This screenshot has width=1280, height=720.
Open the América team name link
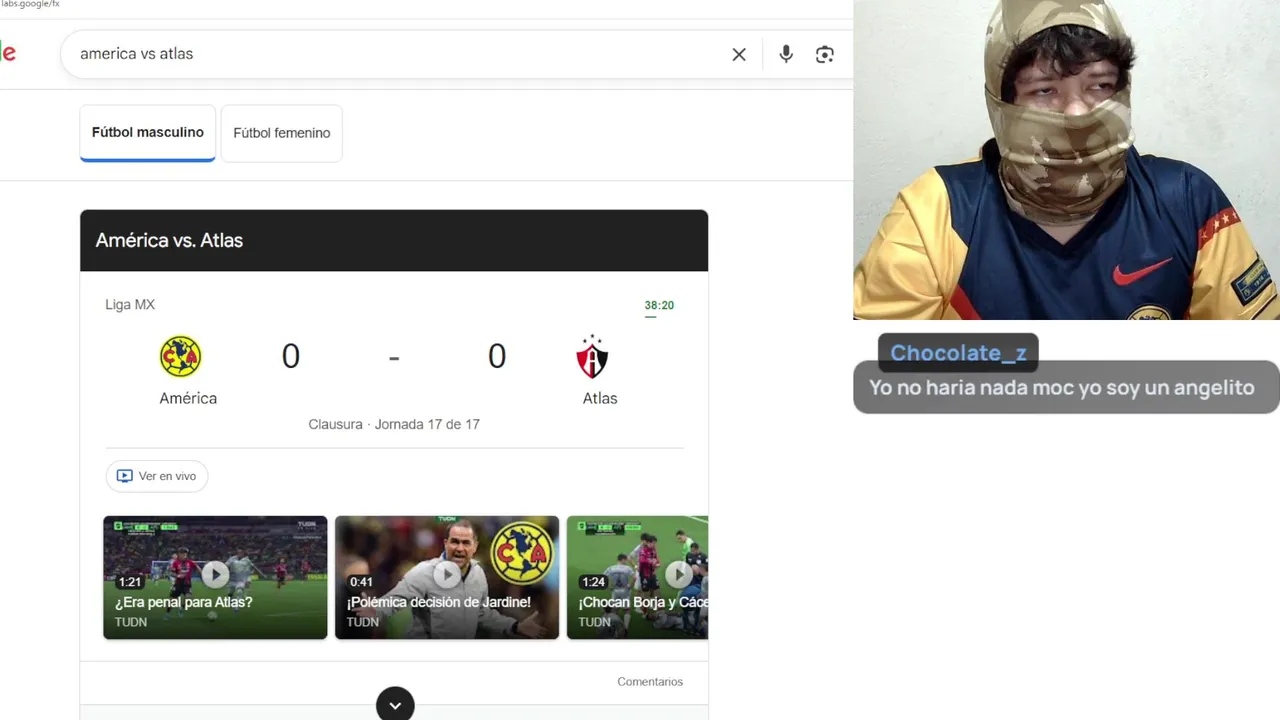coord(188,398)
